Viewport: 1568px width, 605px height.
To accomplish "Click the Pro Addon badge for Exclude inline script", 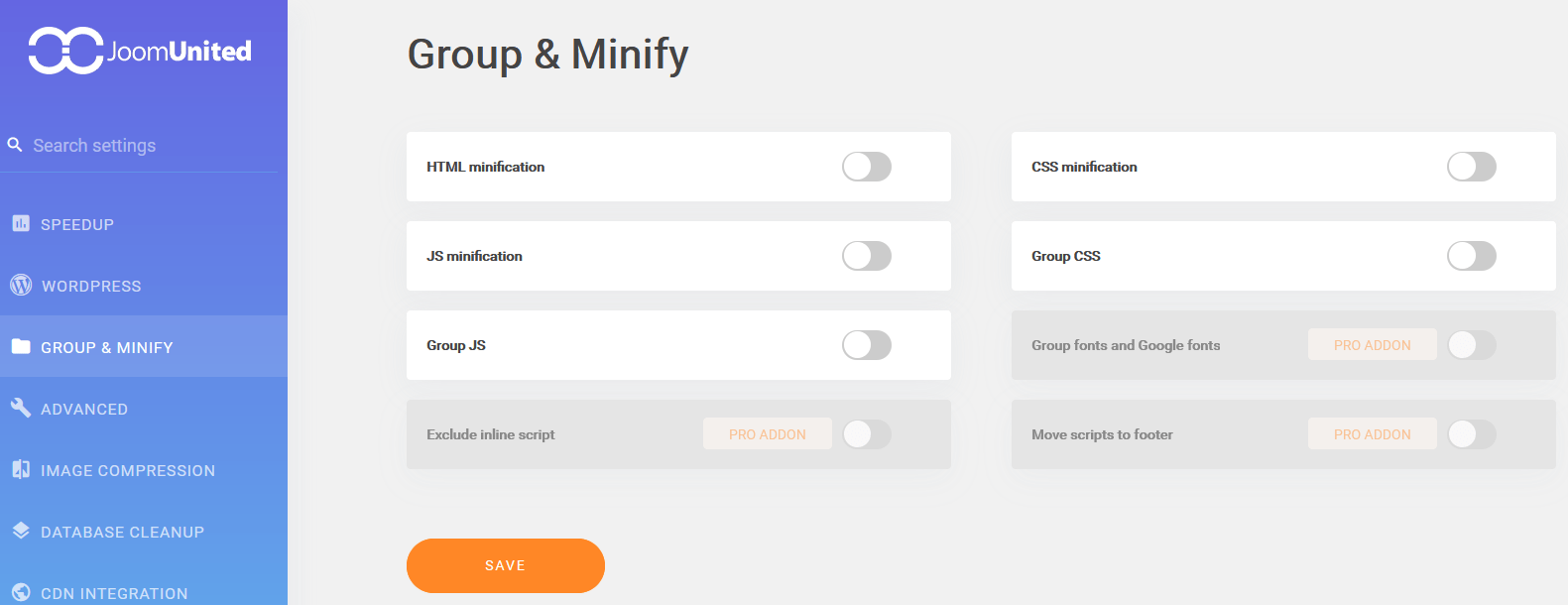I will click(x=767, y=434).
